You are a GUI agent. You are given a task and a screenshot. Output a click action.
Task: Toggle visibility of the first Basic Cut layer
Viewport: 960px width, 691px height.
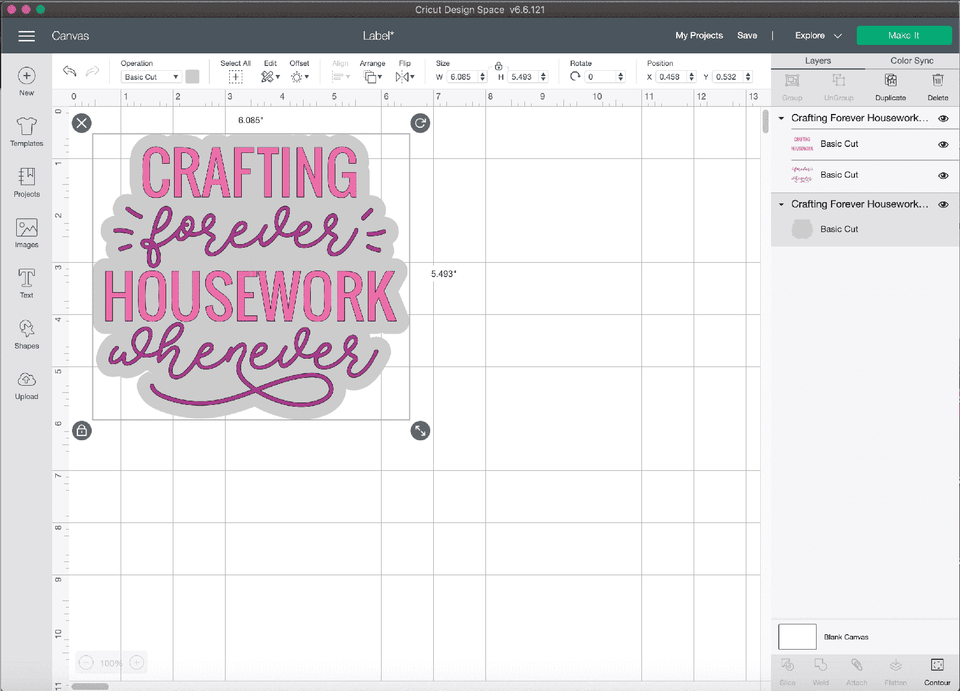tap(941, 144)
